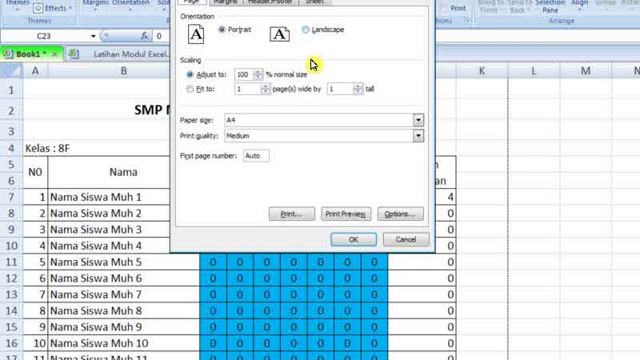This screenshot has width=640, height=360.
Task: Click the Latihan Modul Excel file icon
Action: (x=74, y=54)
